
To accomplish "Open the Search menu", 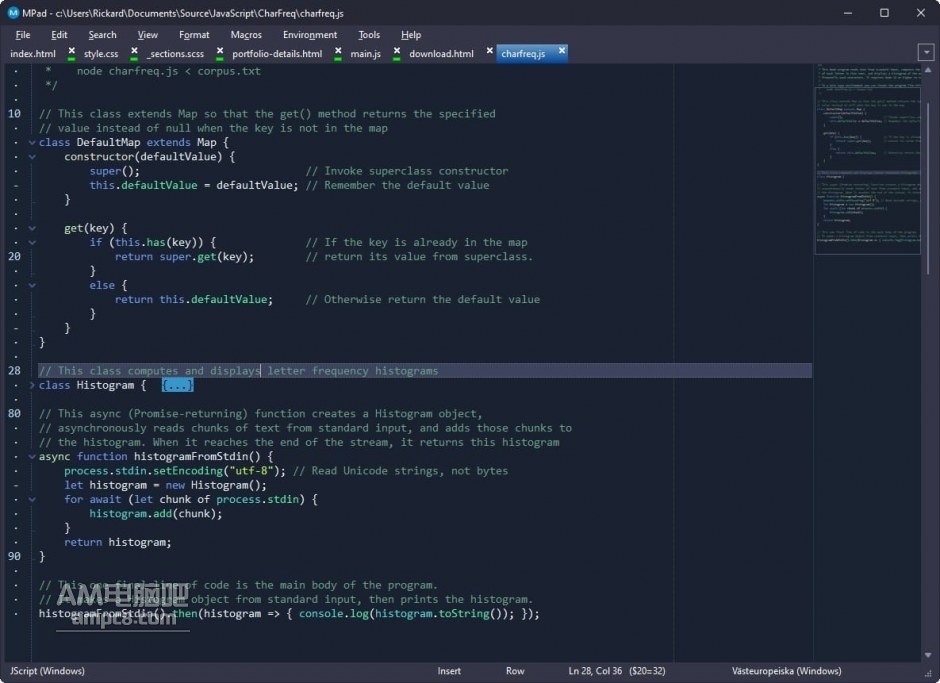I will point(103,35).
